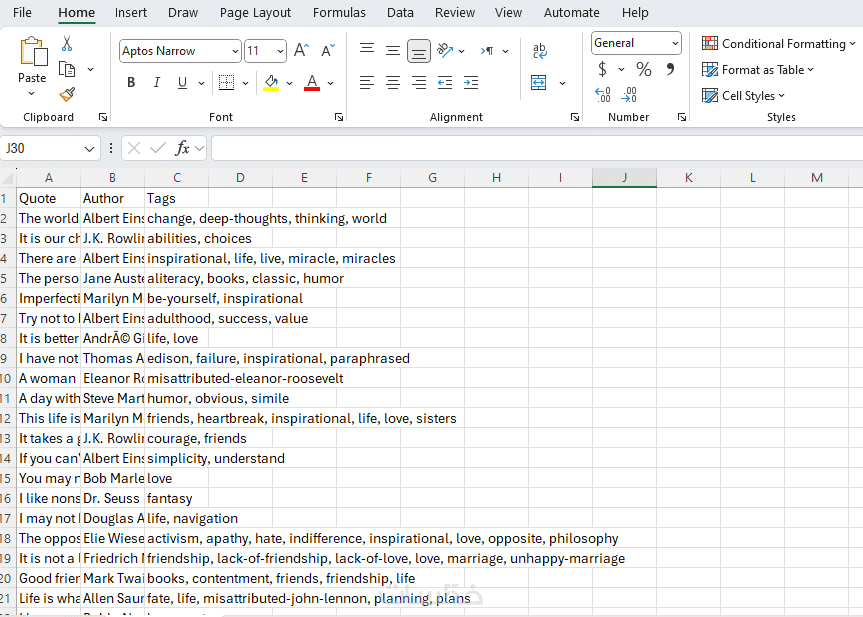Open fill color picker arrow
Viewport: 863px width, 617px height.
(290, 83)
